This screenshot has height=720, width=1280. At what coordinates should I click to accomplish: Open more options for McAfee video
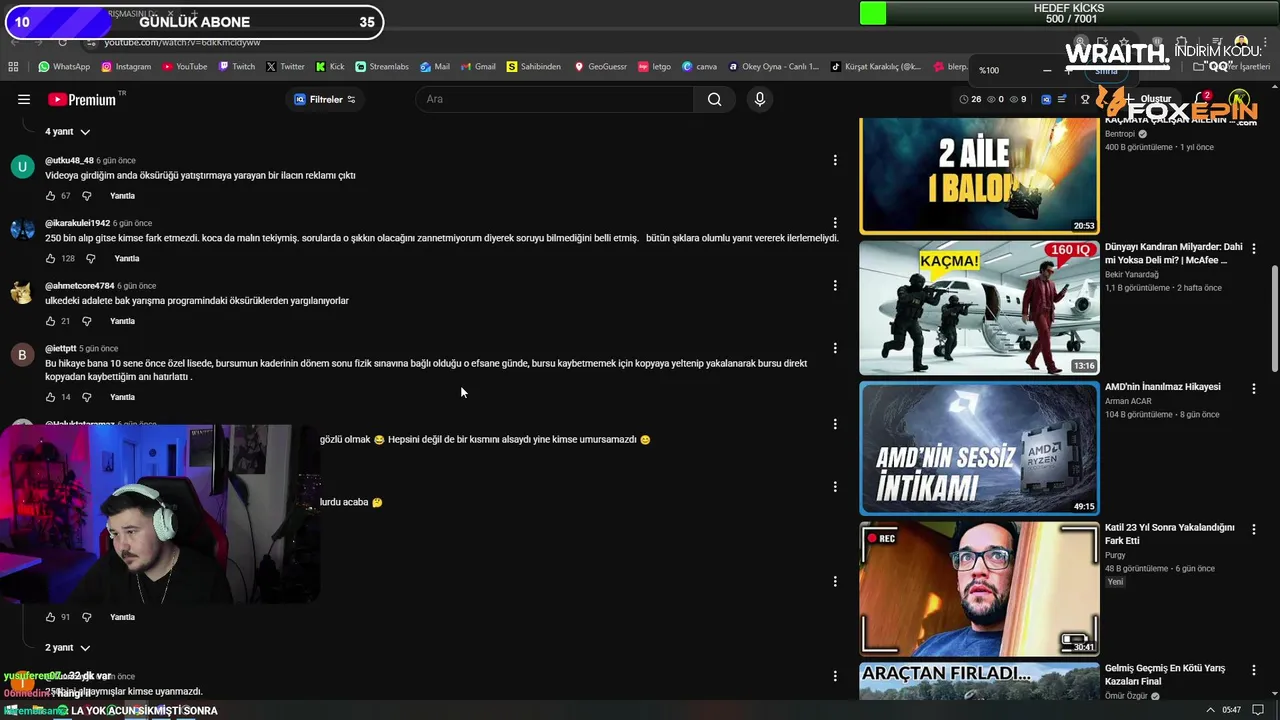coord(1254,248)
